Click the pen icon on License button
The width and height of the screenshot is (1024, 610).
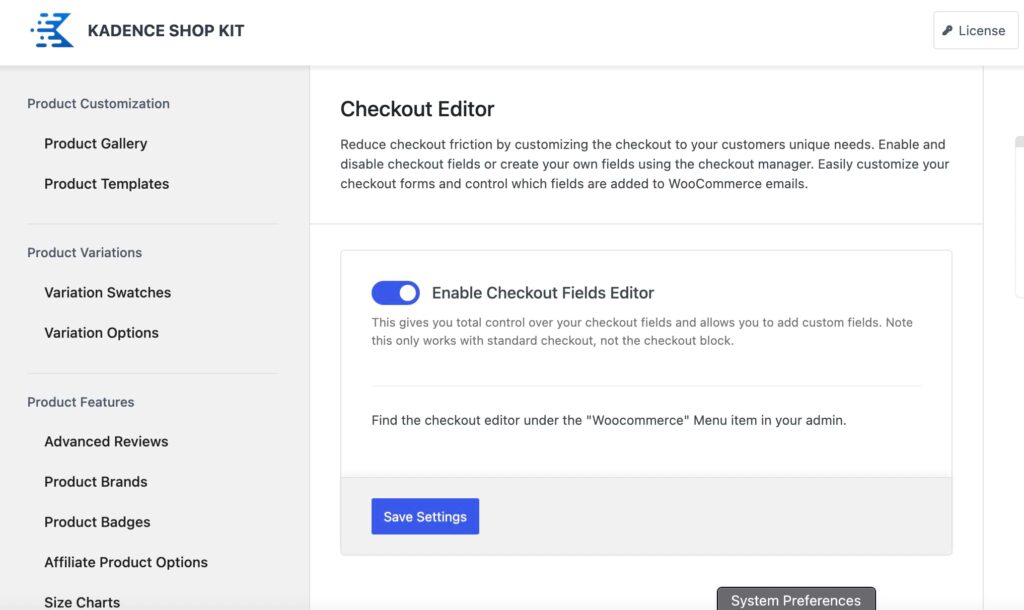(948, 30)
